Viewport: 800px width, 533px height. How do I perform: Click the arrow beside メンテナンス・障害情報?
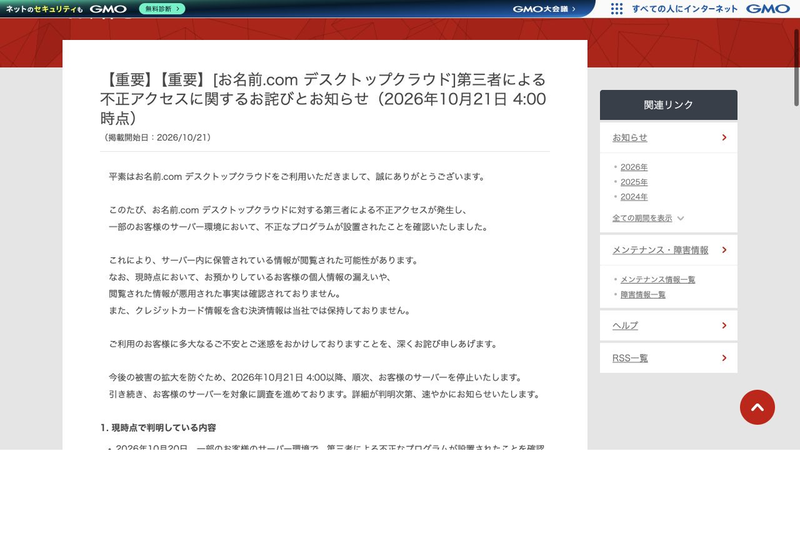tap(724, 250)
